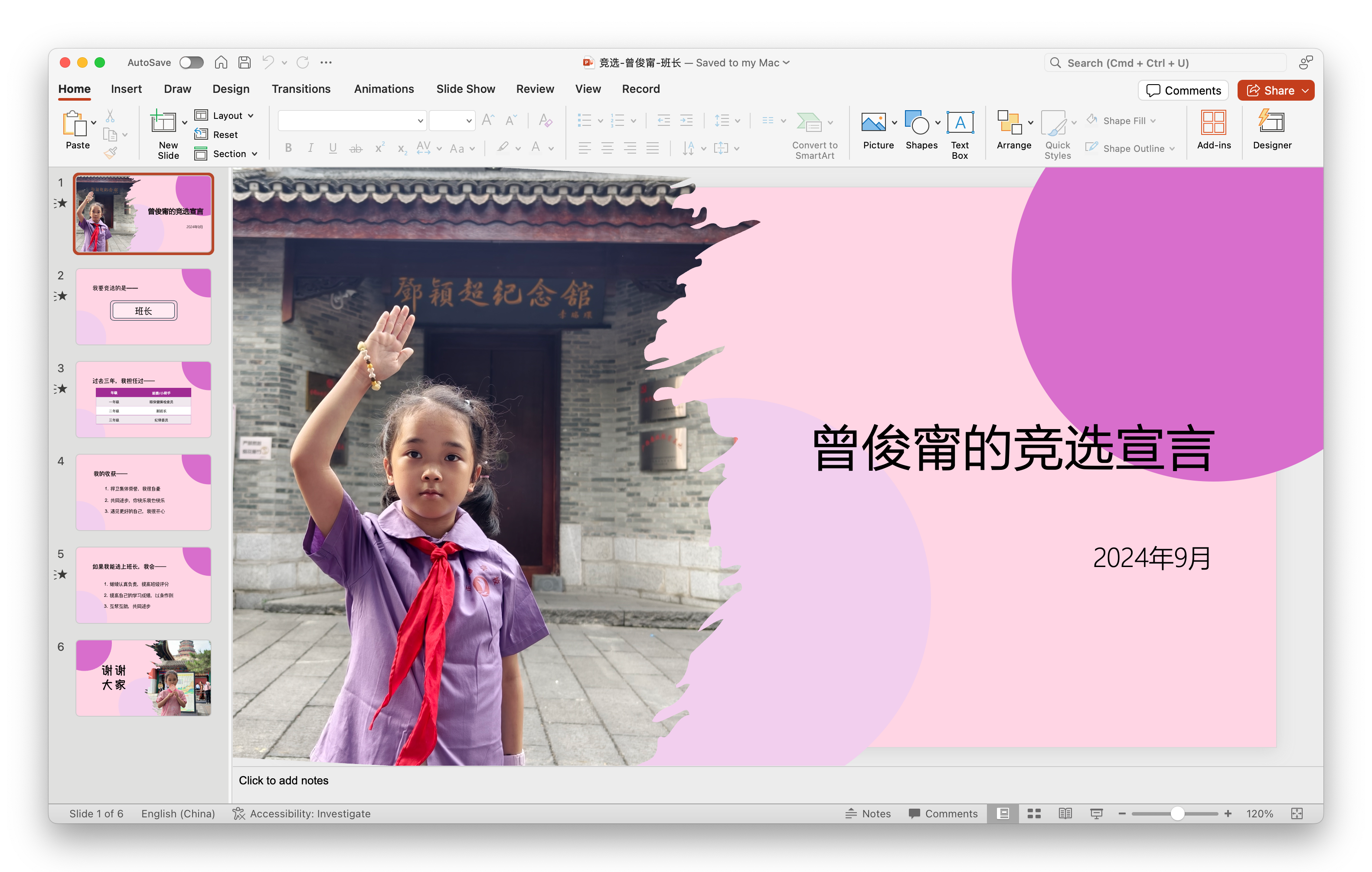Screen dimensions: 1372x872
Task: Toggle Comments pane in status bar
Action: 943,813
